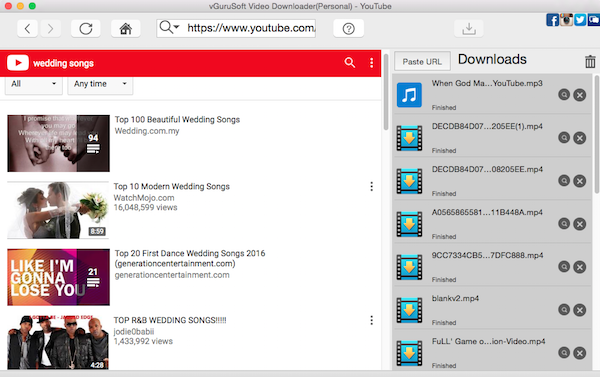Open the Twitter icon
The height and width of the screenshot is (377, 600).
580,20
